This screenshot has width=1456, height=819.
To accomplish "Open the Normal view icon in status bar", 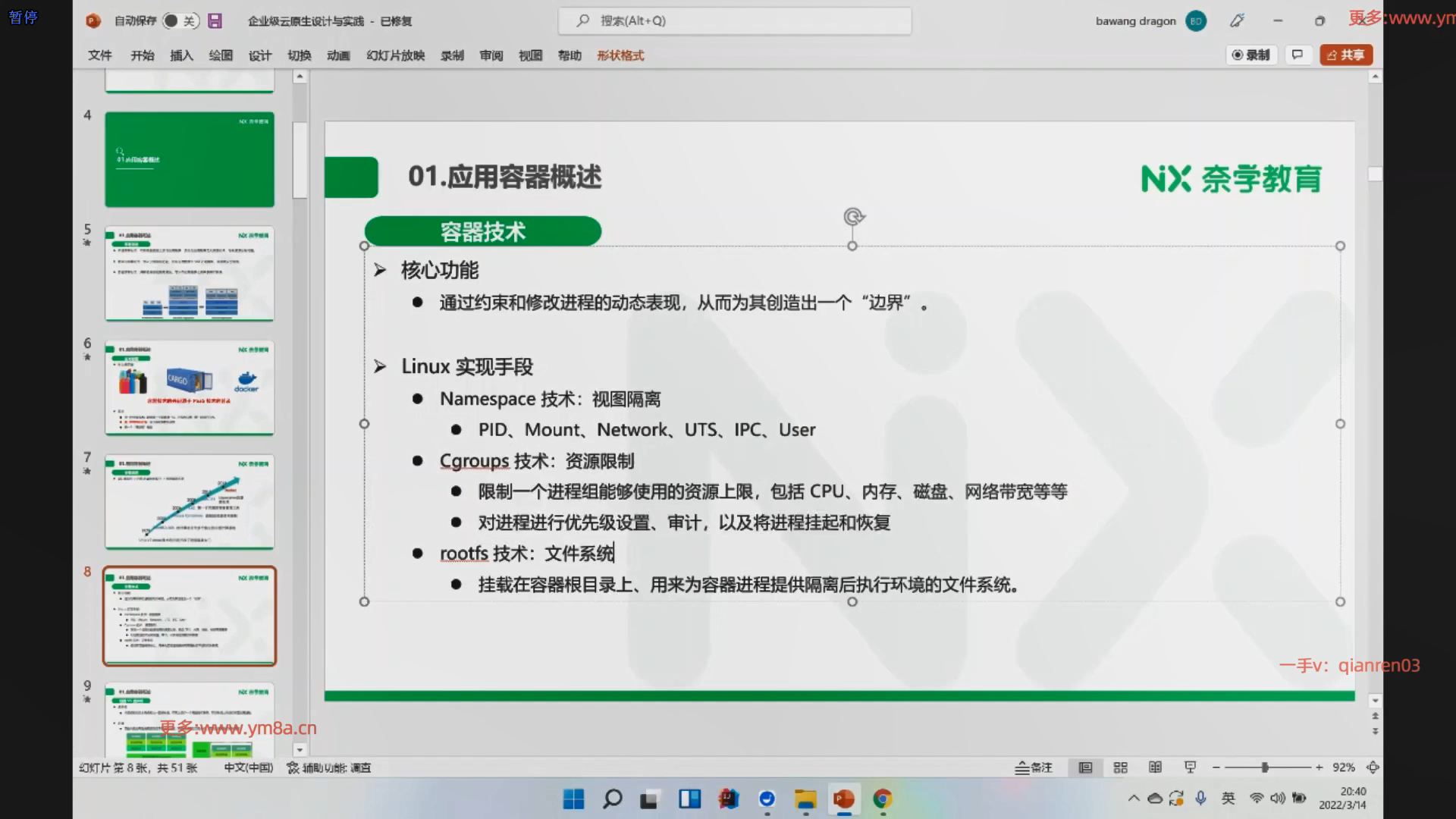I will tap(1085, 767).
